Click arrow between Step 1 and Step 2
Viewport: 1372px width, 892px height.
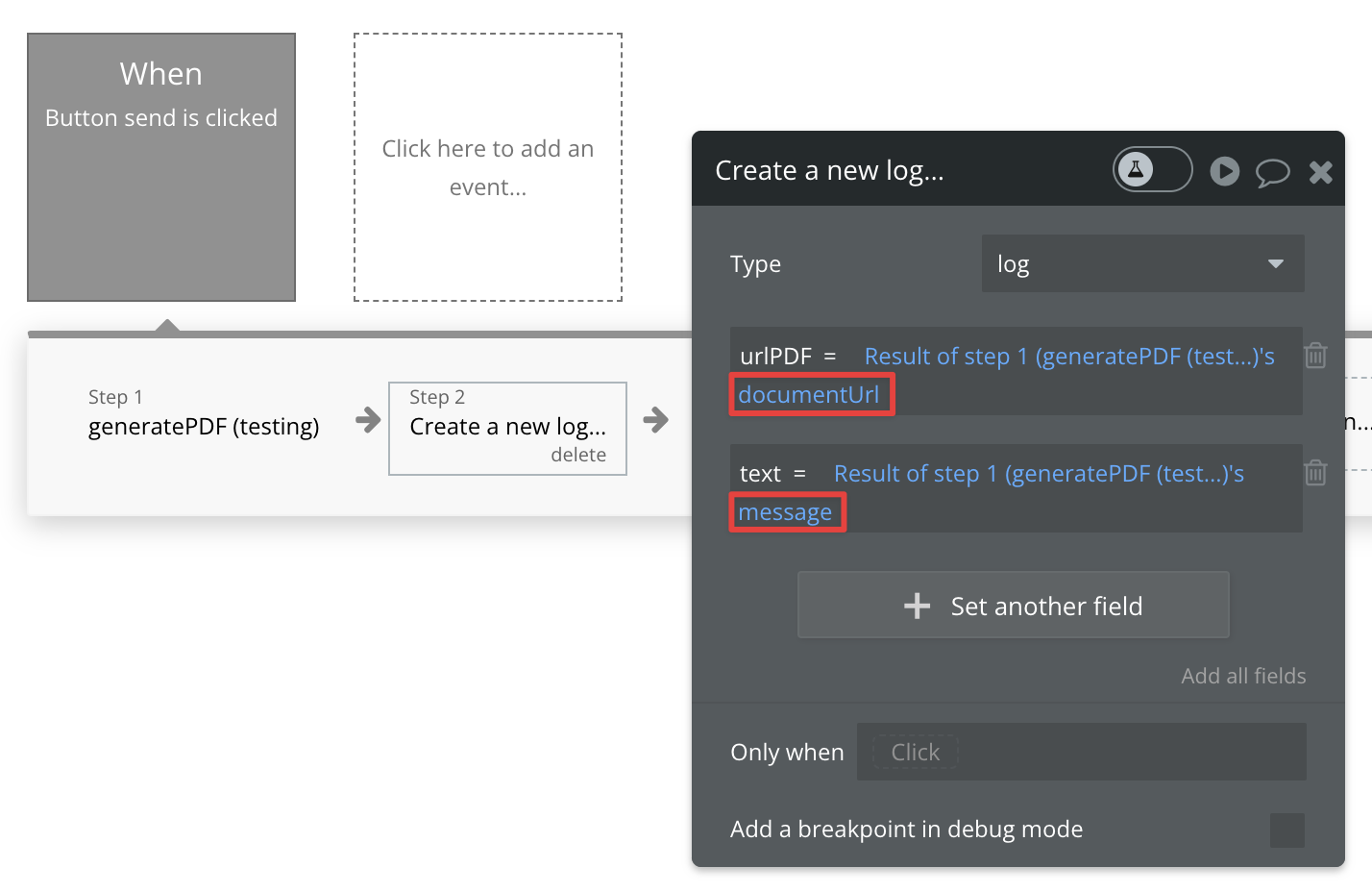tap(368, 420)
